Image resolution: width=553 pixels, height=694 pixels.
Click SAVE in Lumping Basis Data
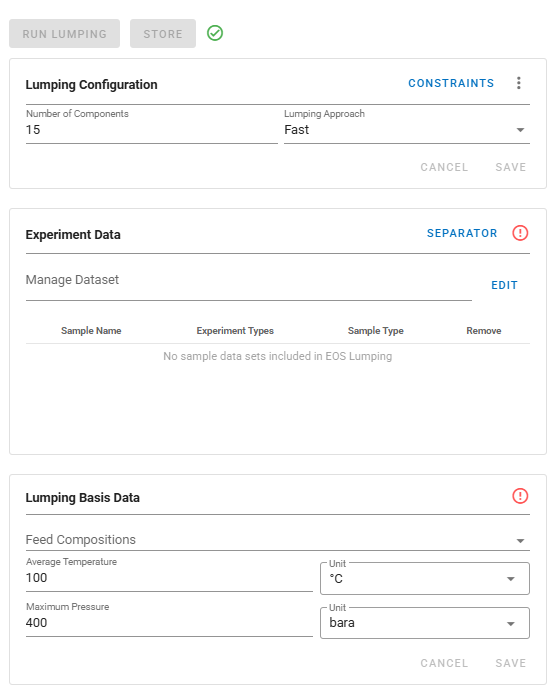(x=510, y=663)
